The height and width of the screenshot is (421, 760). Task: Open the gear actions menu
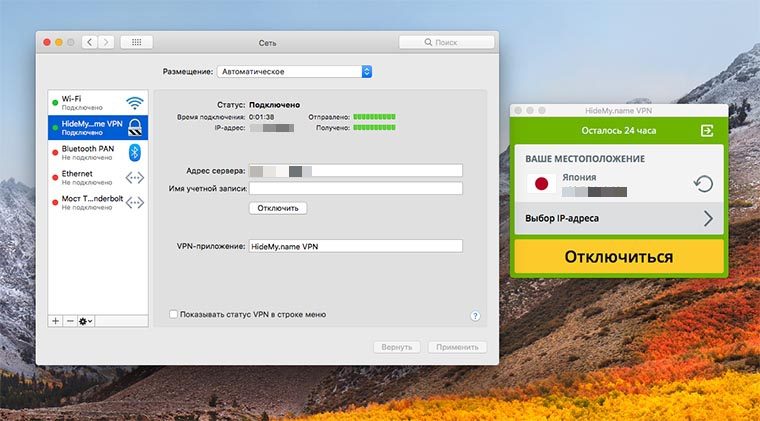point(85,321)
